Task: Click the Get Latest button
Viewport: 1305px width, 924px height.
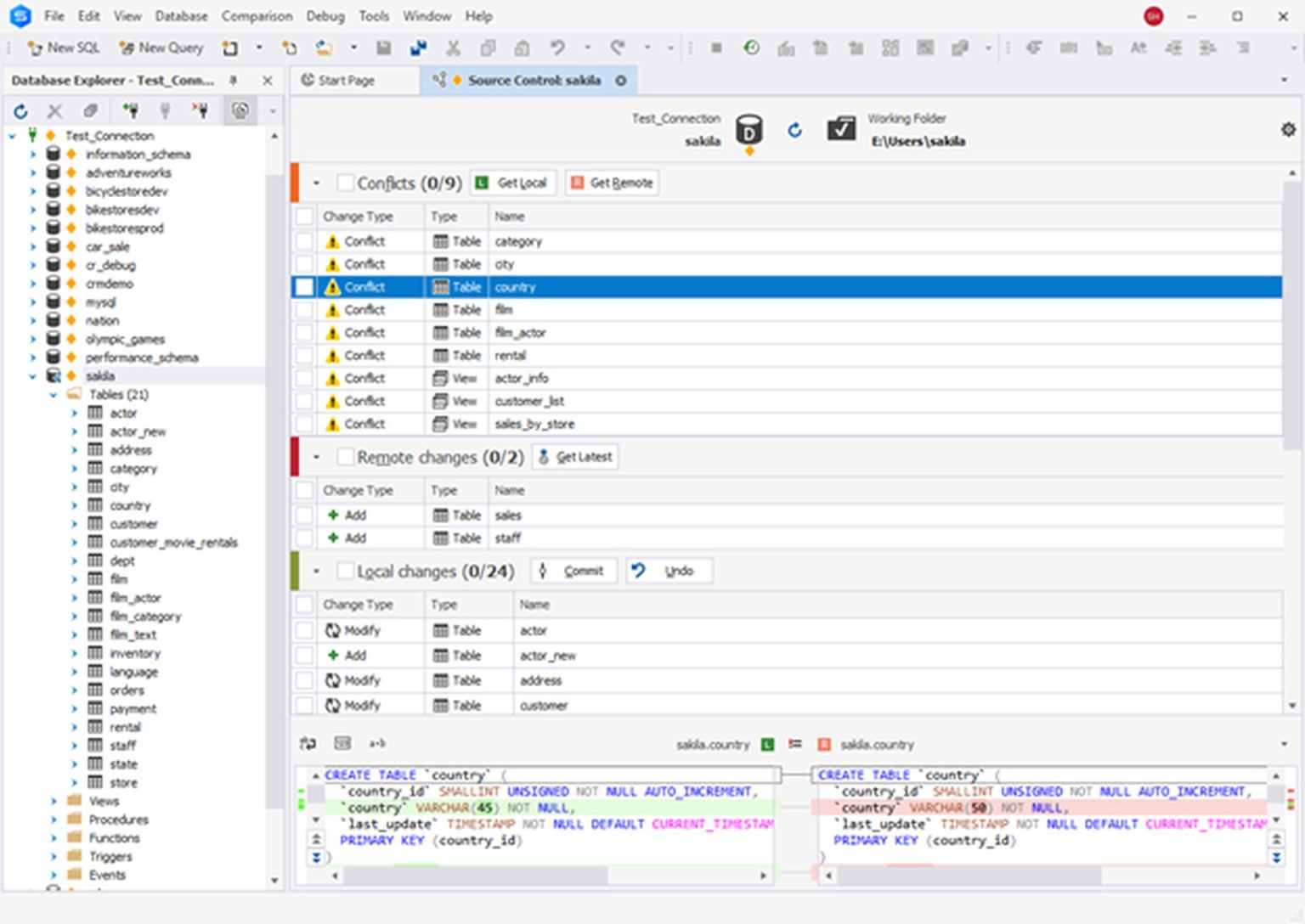Action: click(x=574, y=457)
